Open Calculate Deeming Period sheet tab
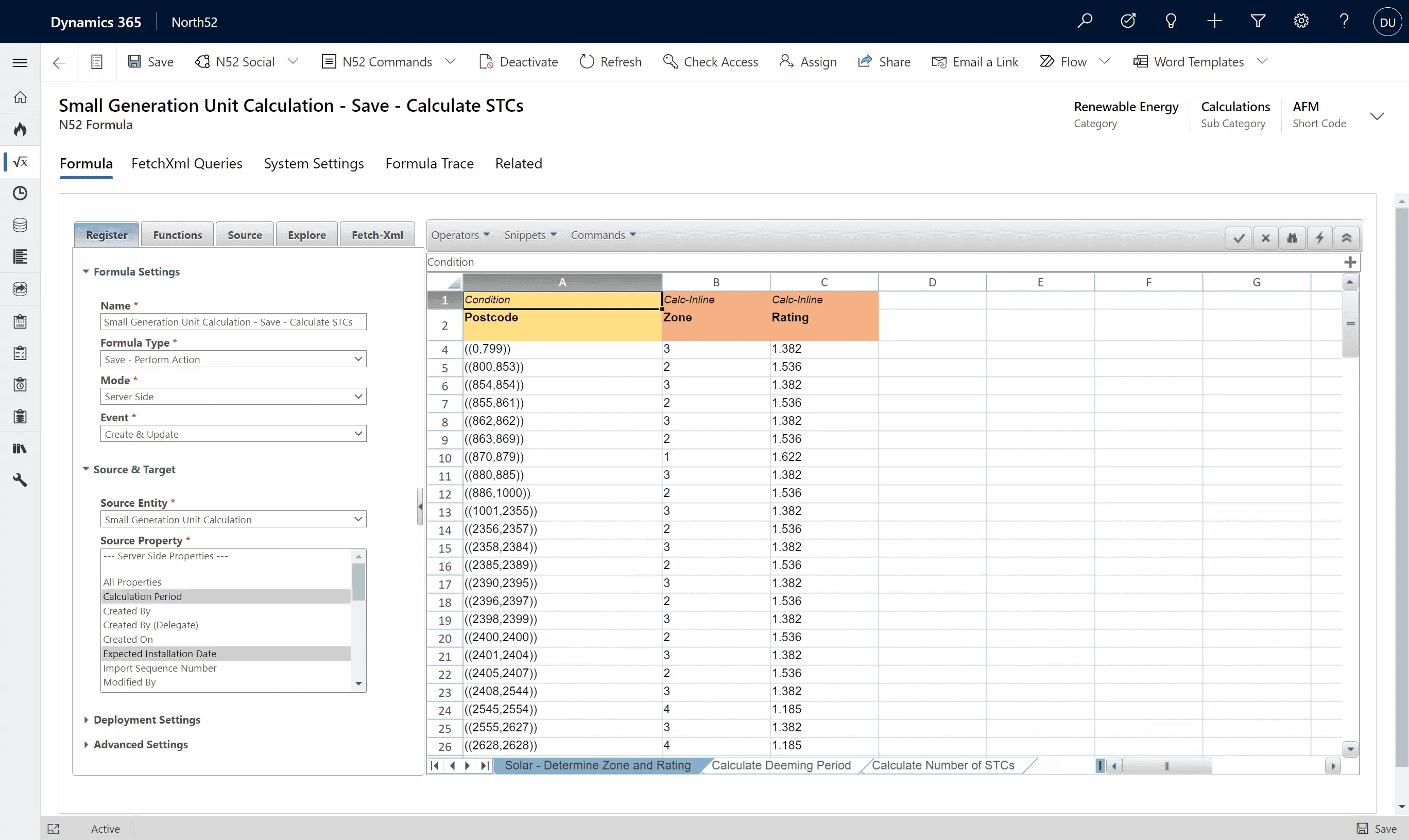Screen dimensions: 1409x840 (x=781, y=765)
